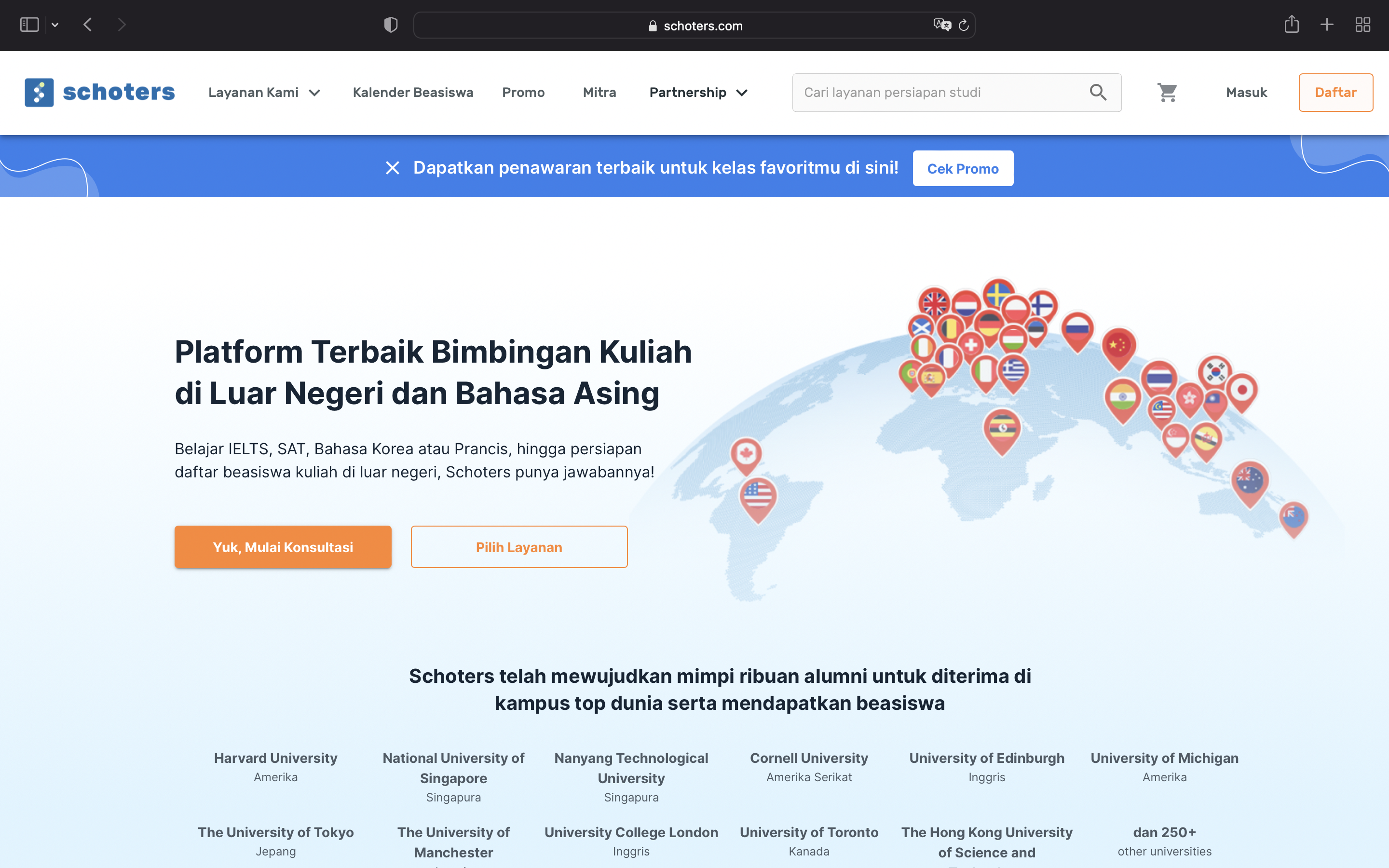Click the schoters.com address bar
1389x868 pixels.
(694, 25)
